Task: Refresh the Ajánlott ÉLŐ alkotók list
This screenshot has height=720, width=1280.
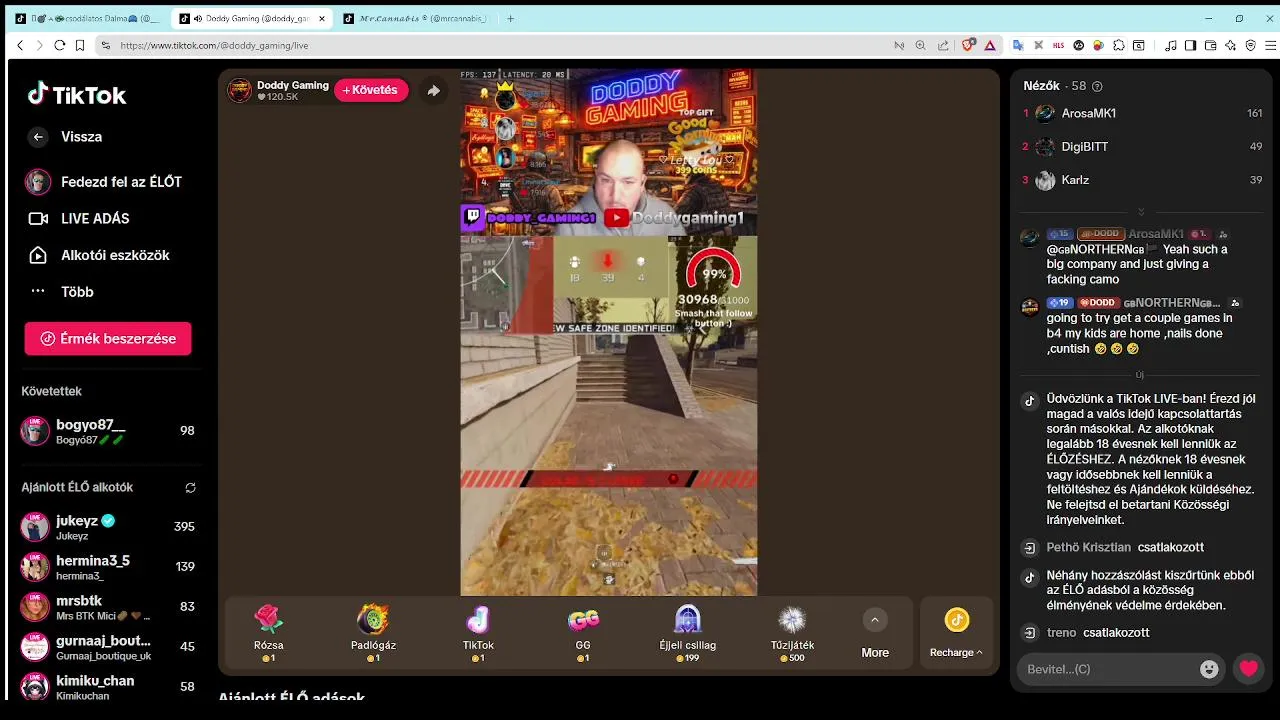Action: [190, 488]
